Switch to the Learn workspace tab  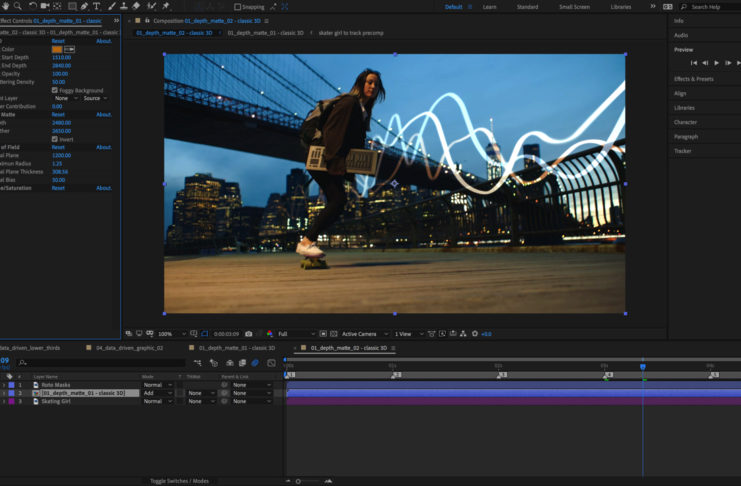[x=489, y=7]
